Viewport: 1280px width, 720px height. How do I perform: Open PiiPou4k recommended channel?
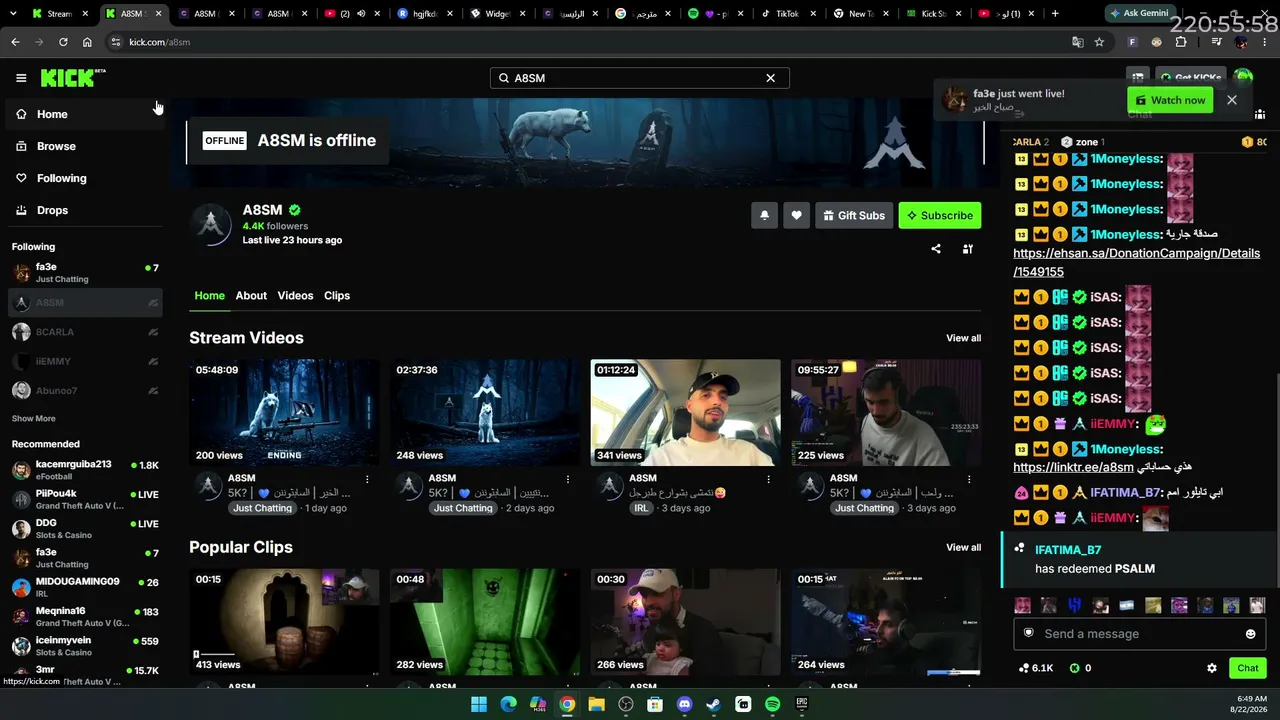click(x=84, y=499)
